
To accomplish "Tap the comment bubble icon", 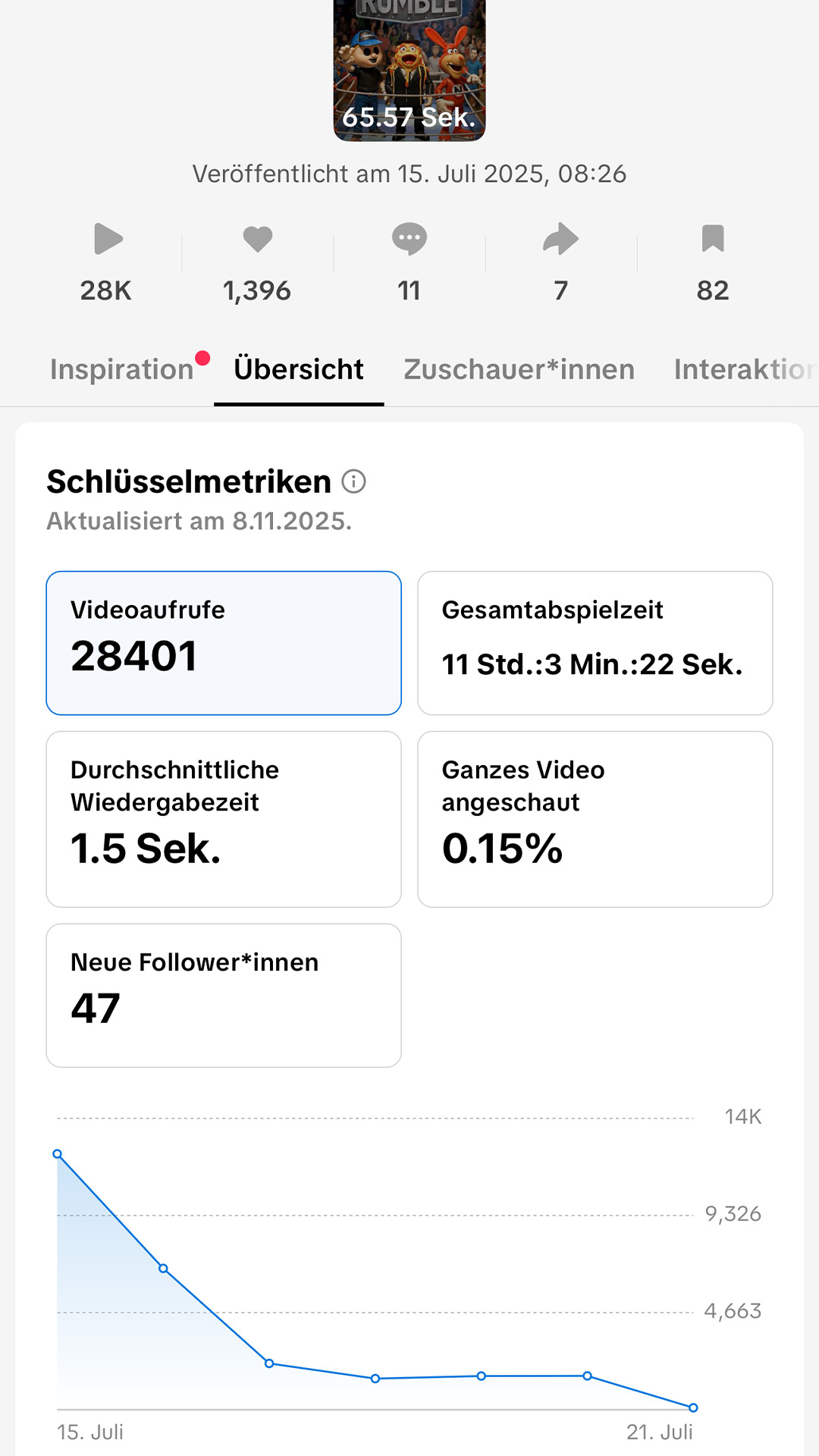I will pyautogui.click(x=409, y=239).
